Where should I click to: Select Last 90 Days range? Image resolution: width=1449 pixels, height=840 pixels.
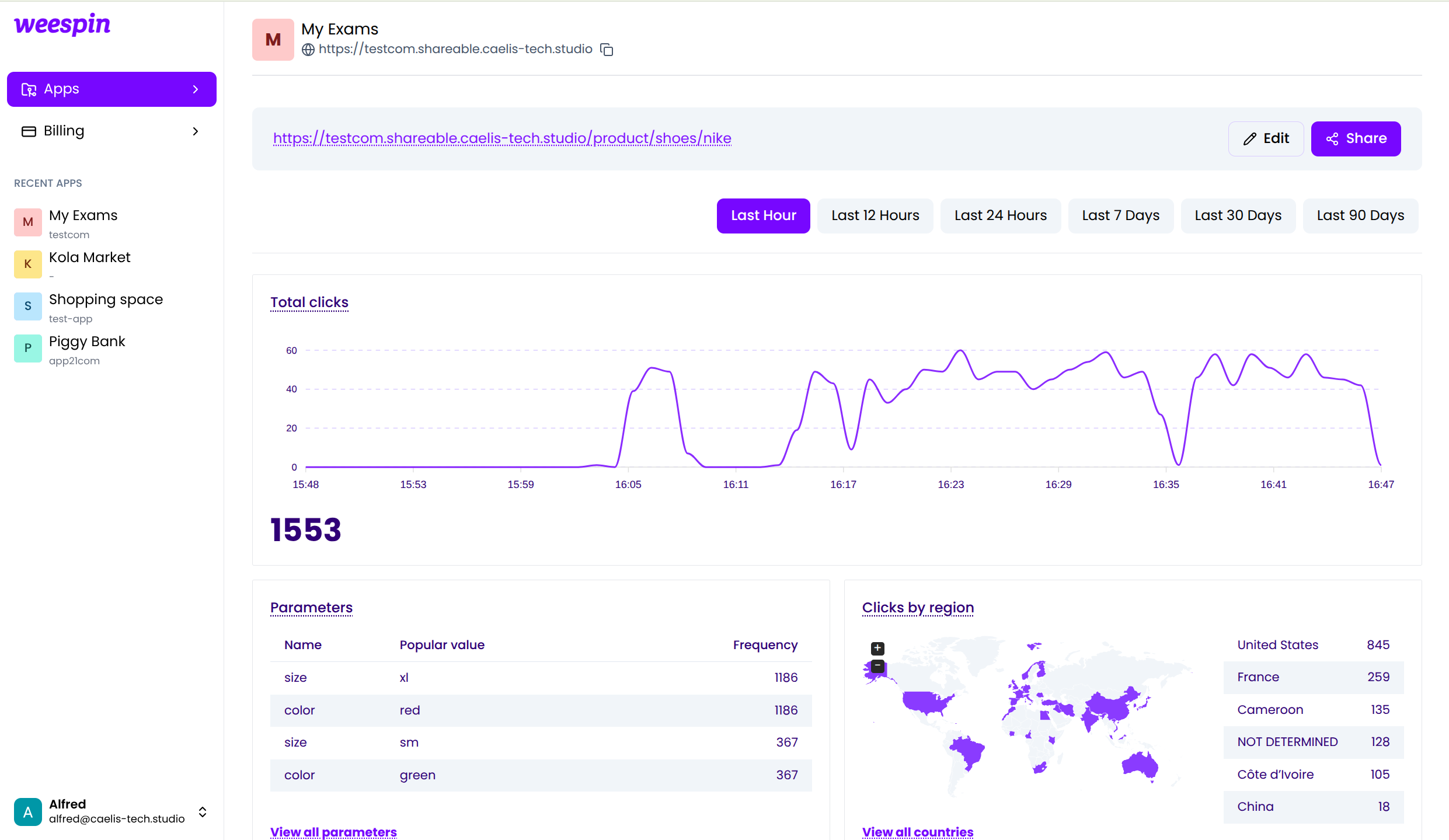click(1360, 215)
